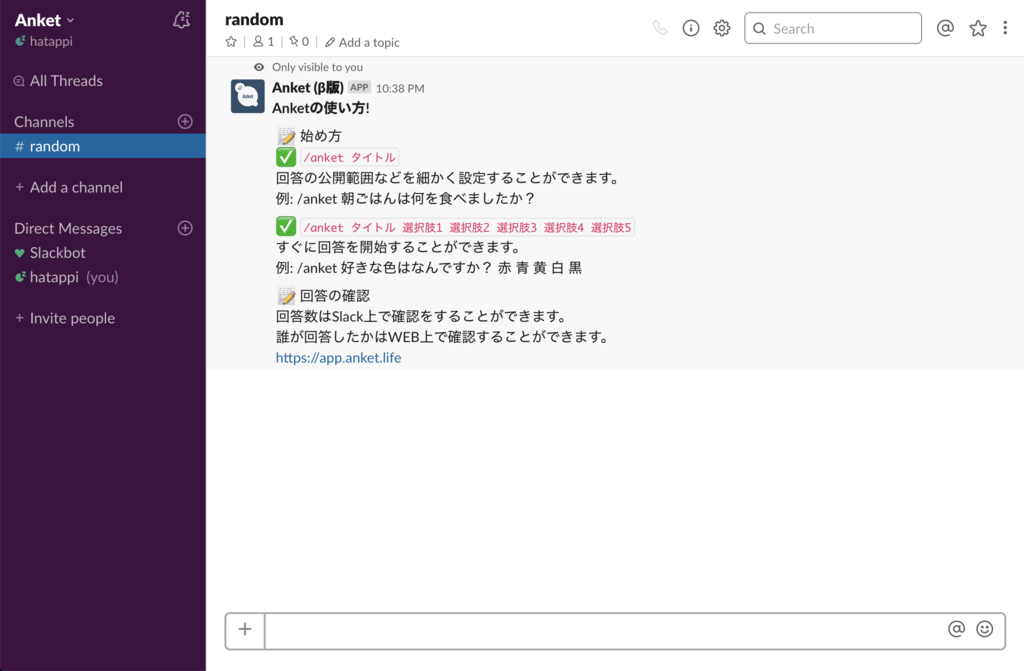The image size is (1024, 671).
Task: Click the '/anket タイトル' code snippet
Action: tap(349, 157)
